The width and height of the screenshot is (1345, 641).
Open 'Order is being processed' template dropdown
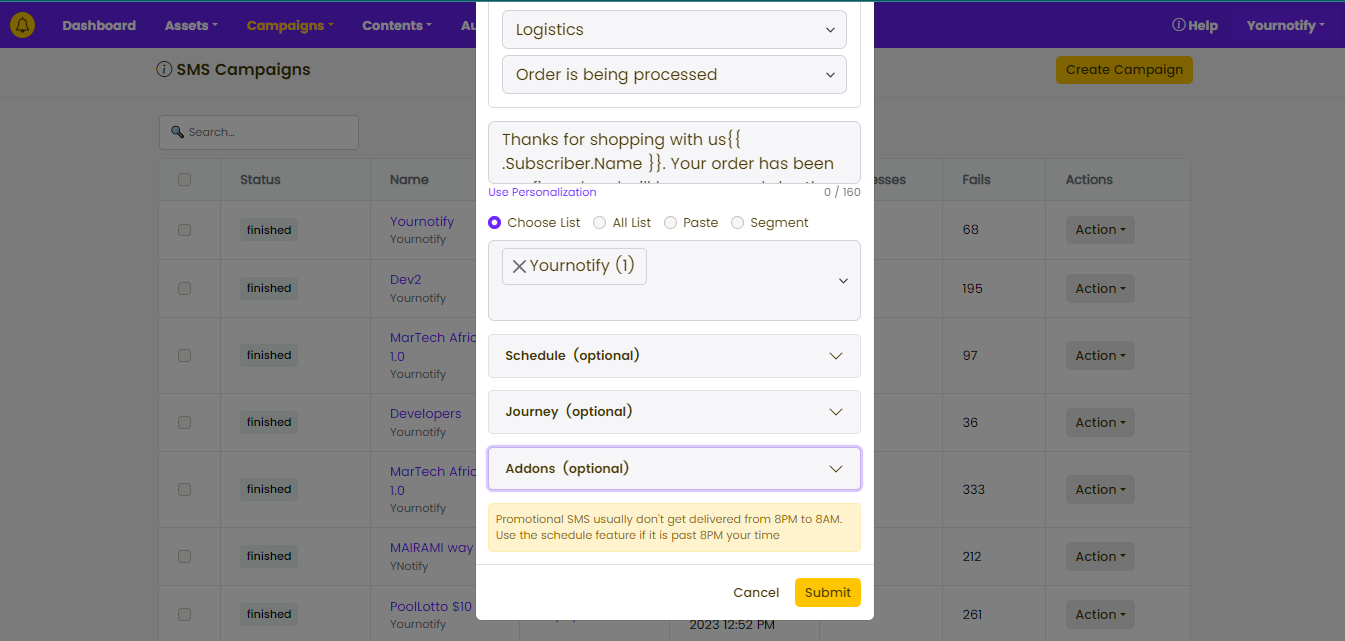click(x=674, y=75)
